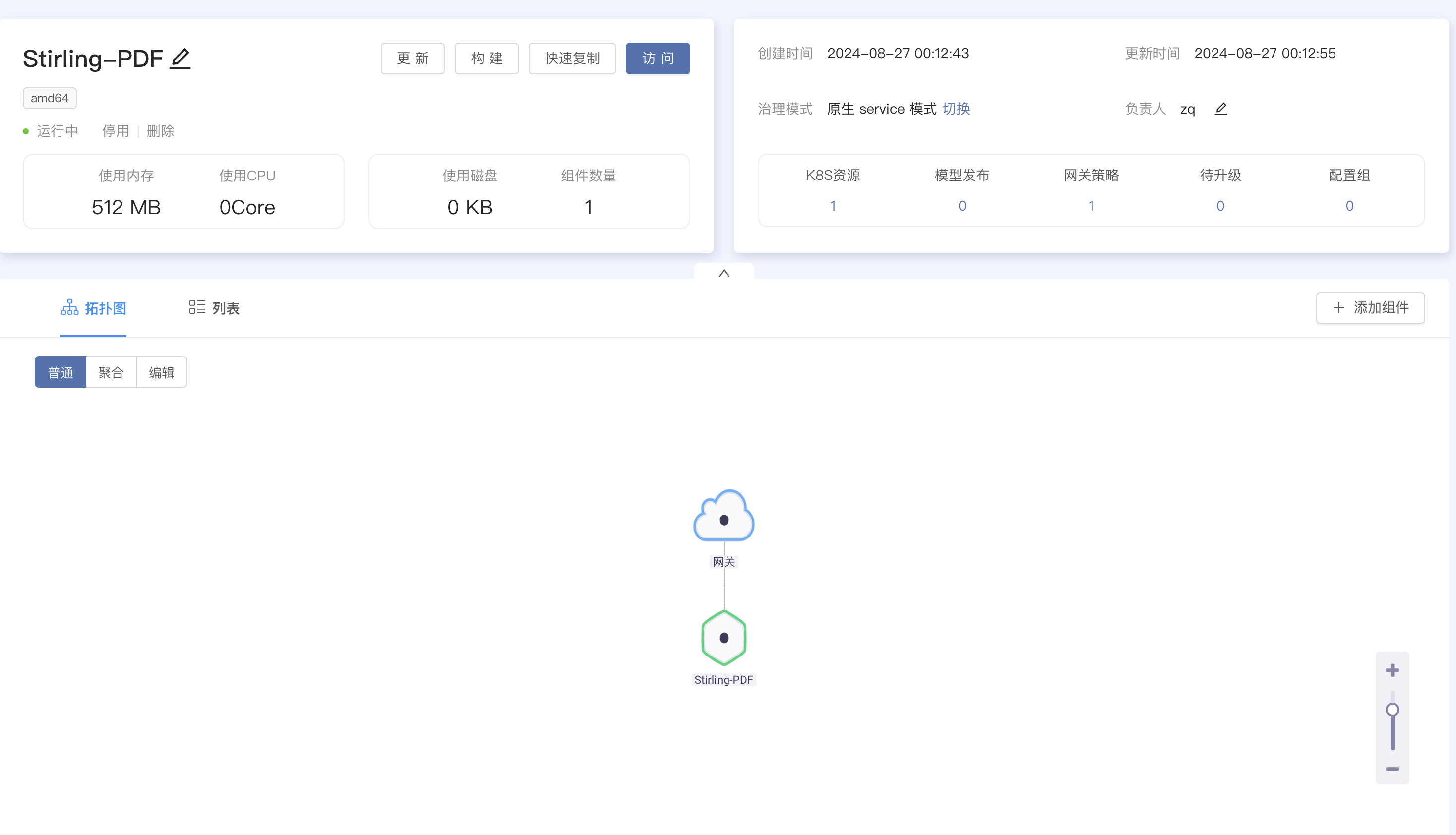This screenshot has width=1456, height=835.
Task: Zoom out with the minus icon
Action: [x=1393, y=769]
